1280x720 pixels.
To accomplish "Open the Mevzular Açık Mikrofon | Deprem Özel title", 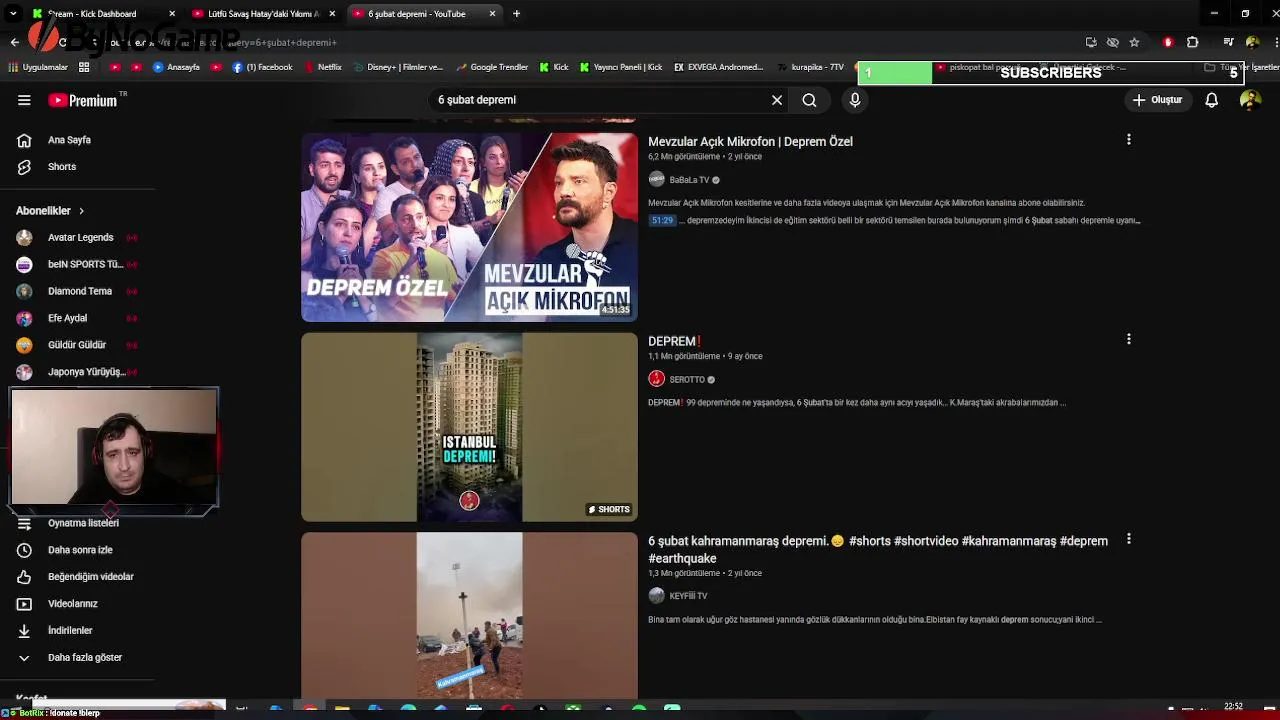I will 750,142.
